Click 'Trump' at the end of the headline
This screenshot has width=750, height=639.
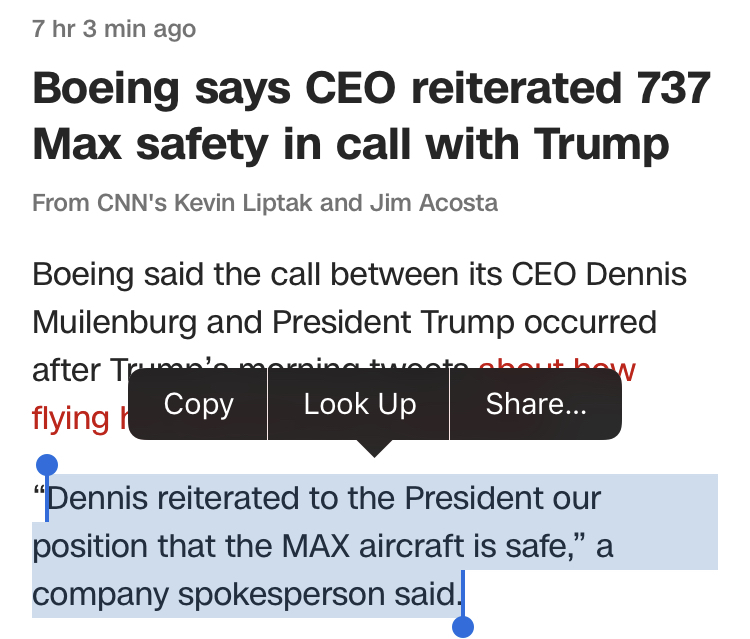(601, 144)
